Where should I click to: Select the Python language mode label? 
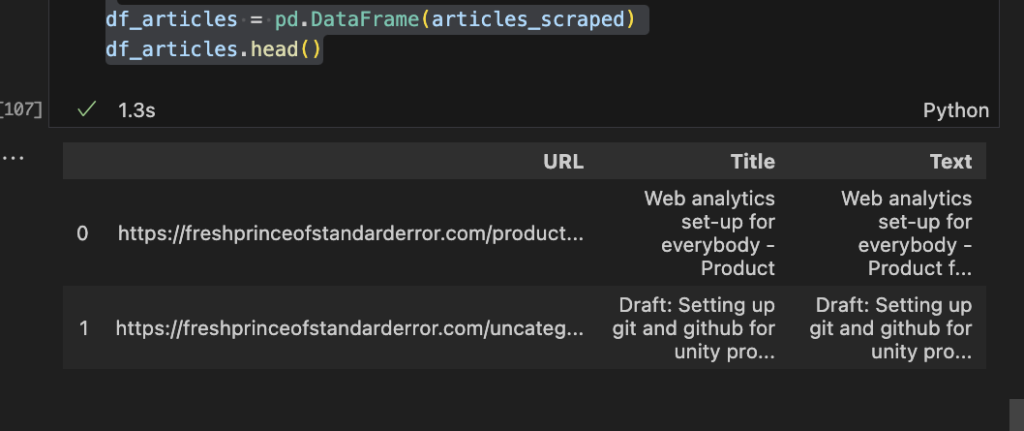(955, 110)
